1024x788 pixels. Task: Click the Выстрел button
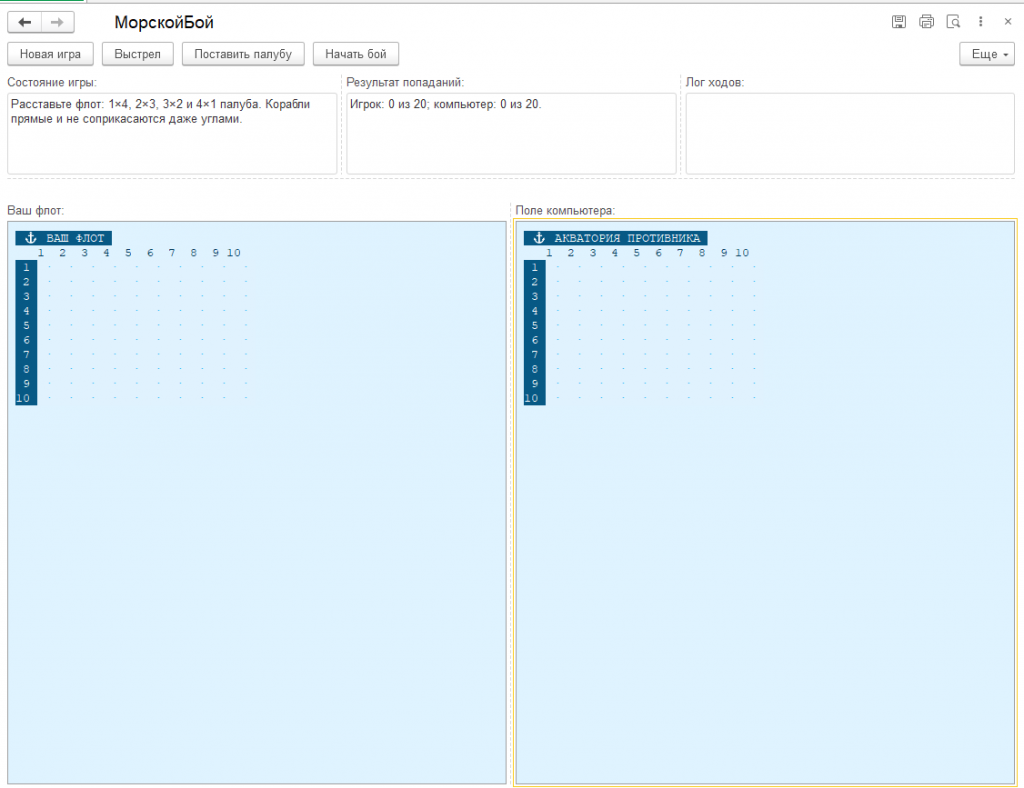tap(137, 54)
